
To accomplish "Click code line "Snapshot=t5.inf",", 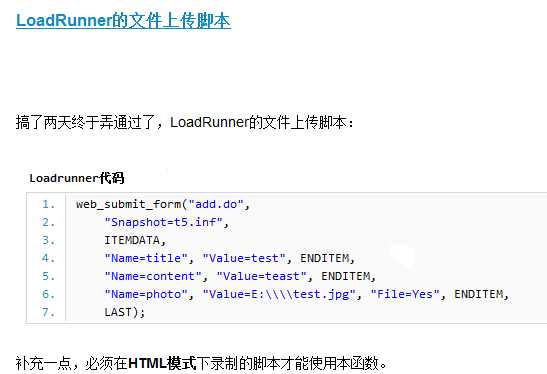I will [x=166, y=222].
